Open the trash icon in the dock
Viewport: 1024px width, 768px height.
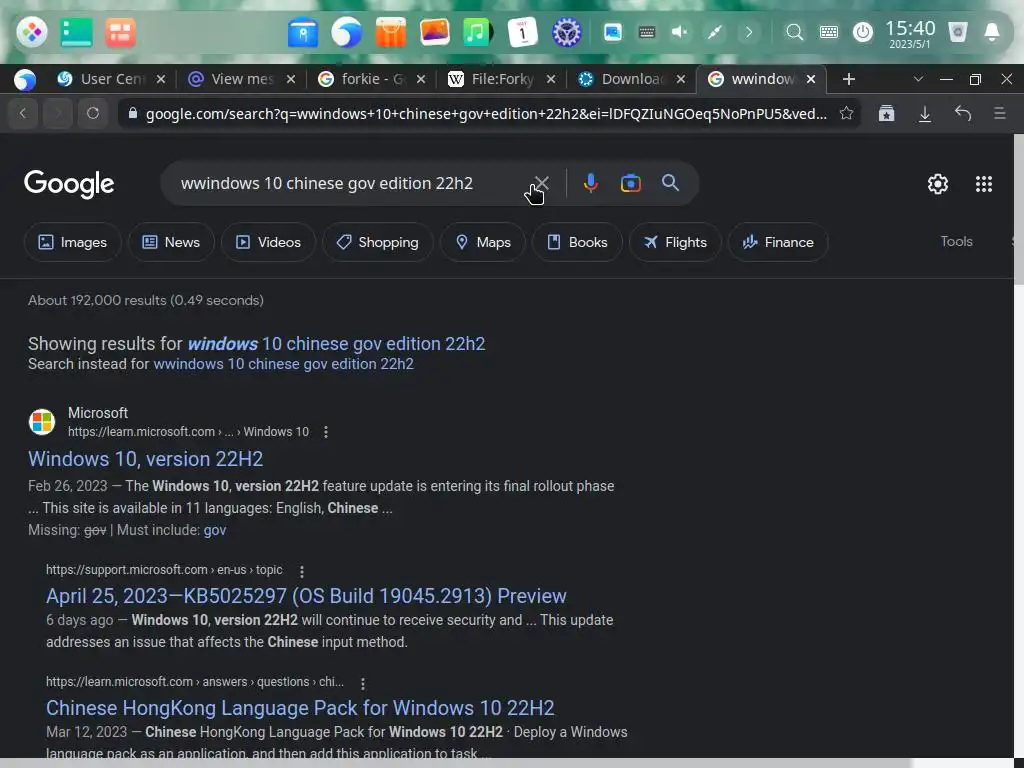957,32
